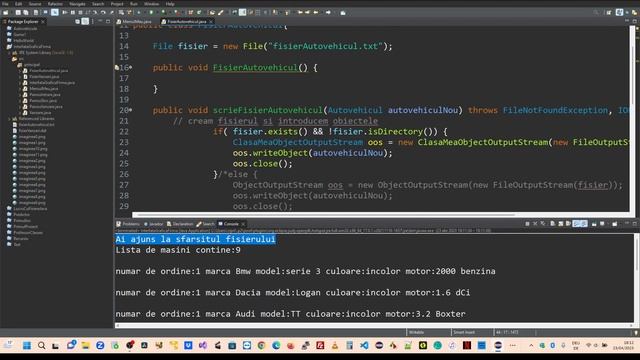Open Zoom from the taskbar

tap(100, 345)
